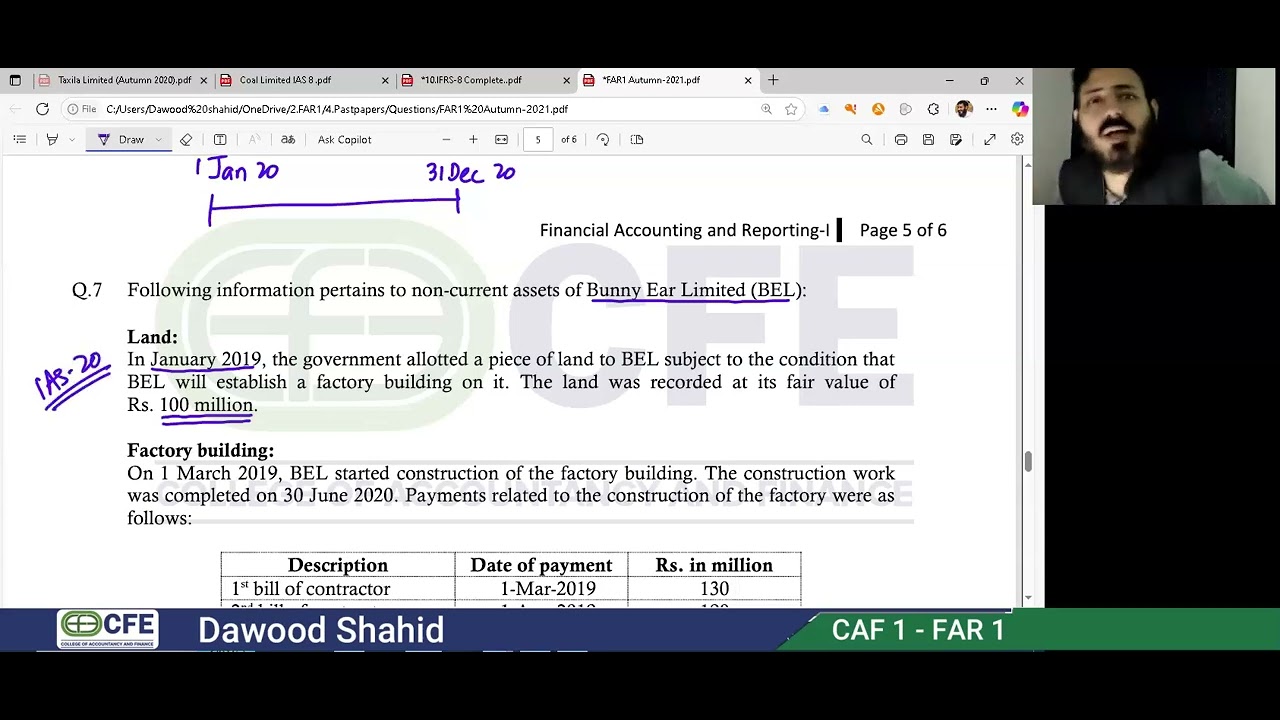
Task: Open the cloud extension icon
Action: [x=823, y=109]
